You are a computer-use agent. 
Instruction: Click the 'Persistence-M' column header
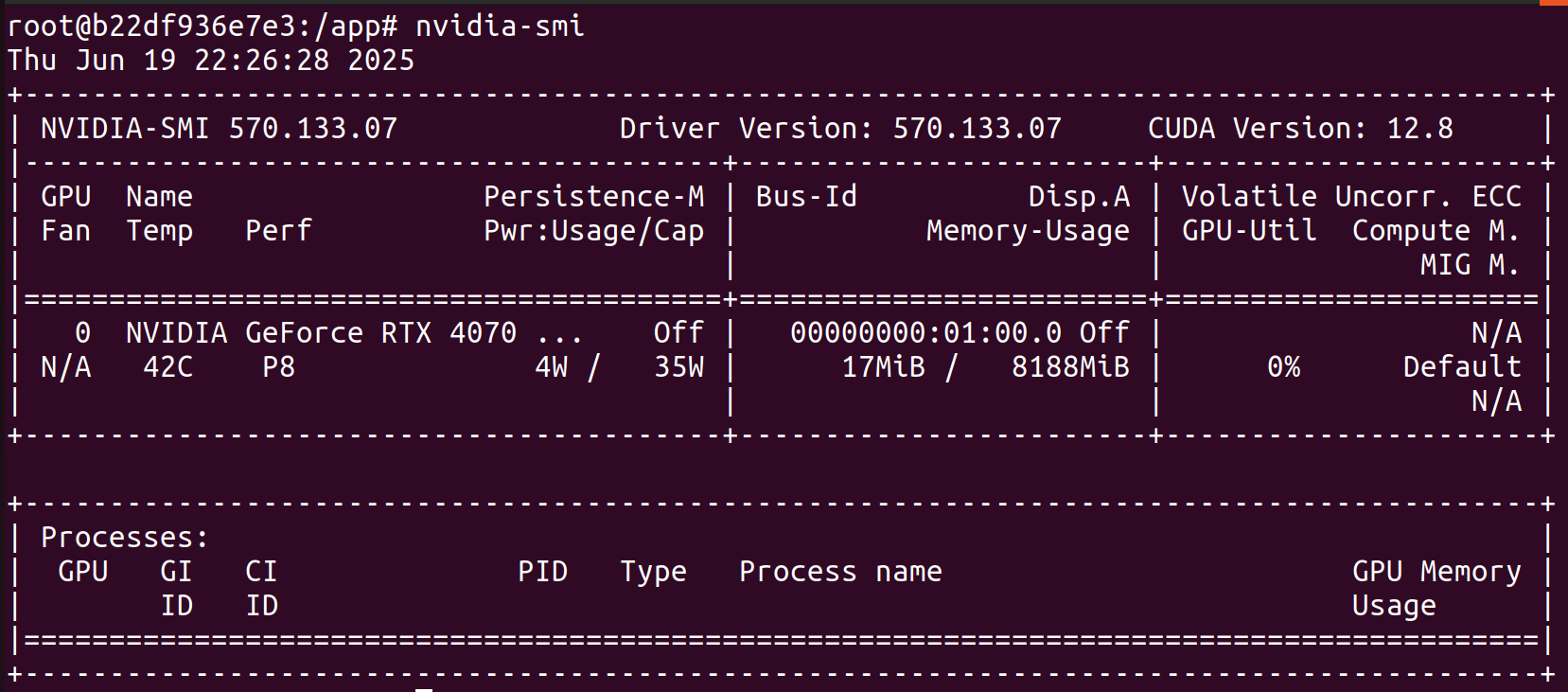[x=594, y=196]
